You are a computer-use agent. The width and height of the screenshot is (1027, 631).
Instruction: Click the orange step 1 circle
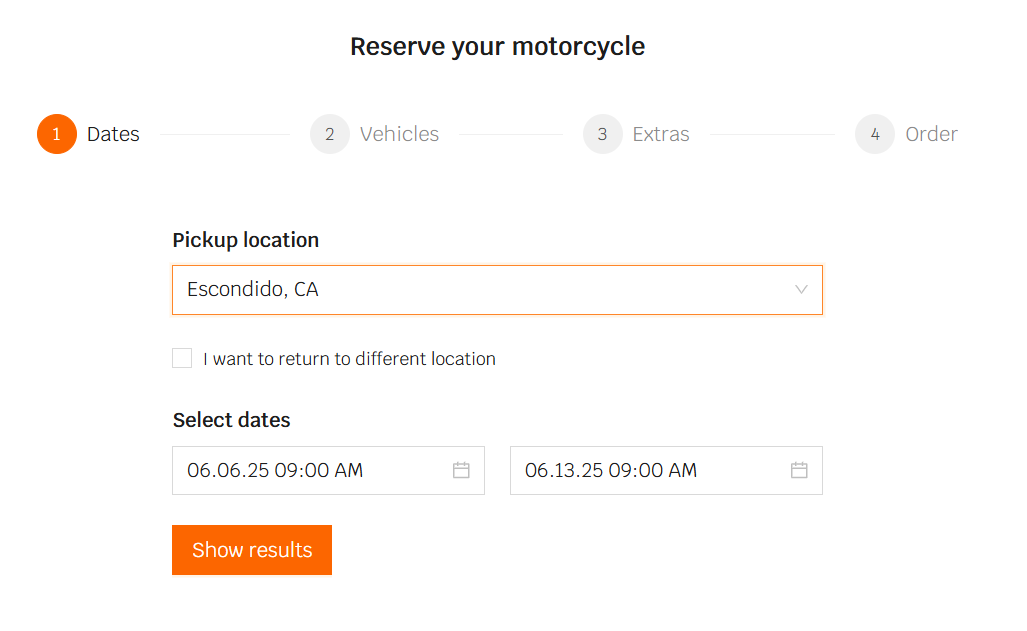point(57,134)
